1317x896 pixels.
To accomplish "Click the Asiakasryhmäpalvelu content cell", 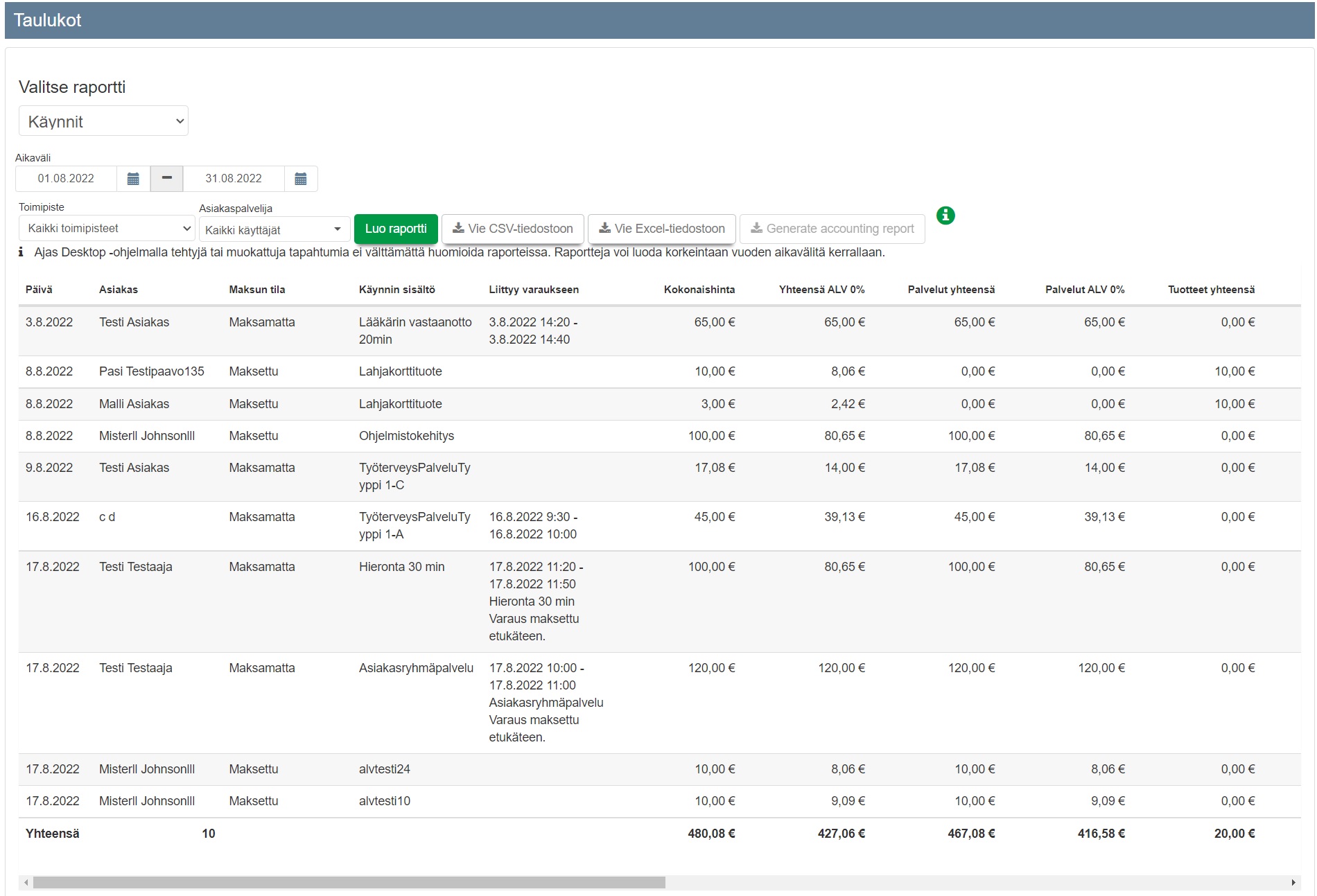I will pos(417,668).
